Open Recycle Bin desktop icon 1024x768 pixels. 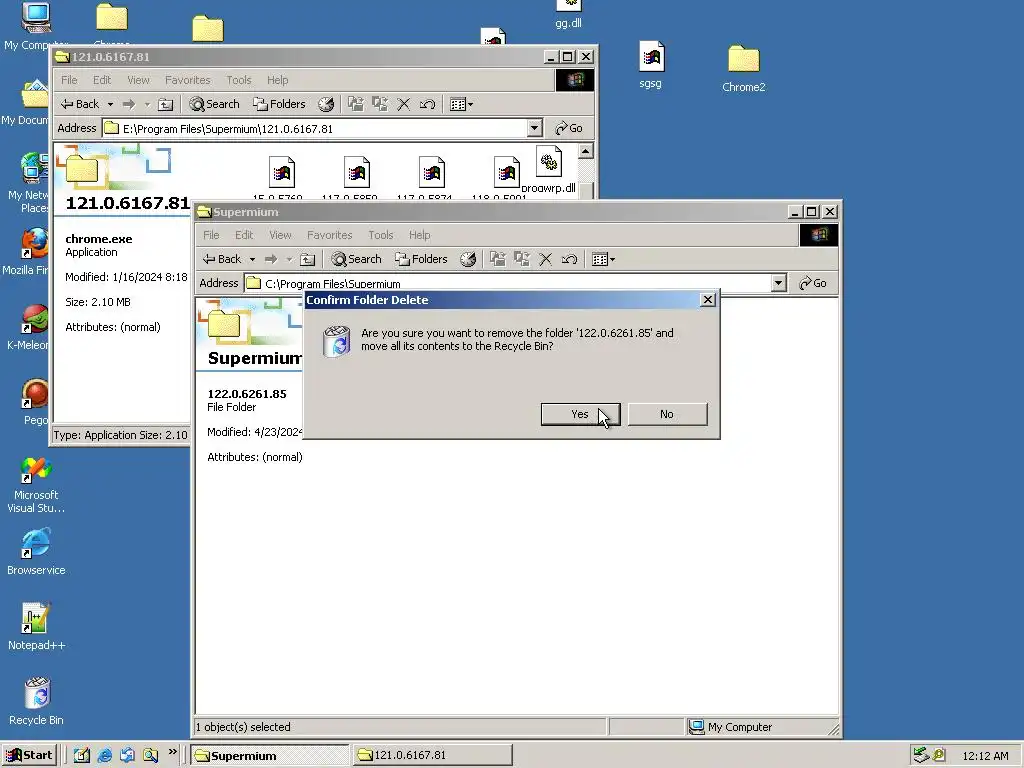tap(37, 701)
